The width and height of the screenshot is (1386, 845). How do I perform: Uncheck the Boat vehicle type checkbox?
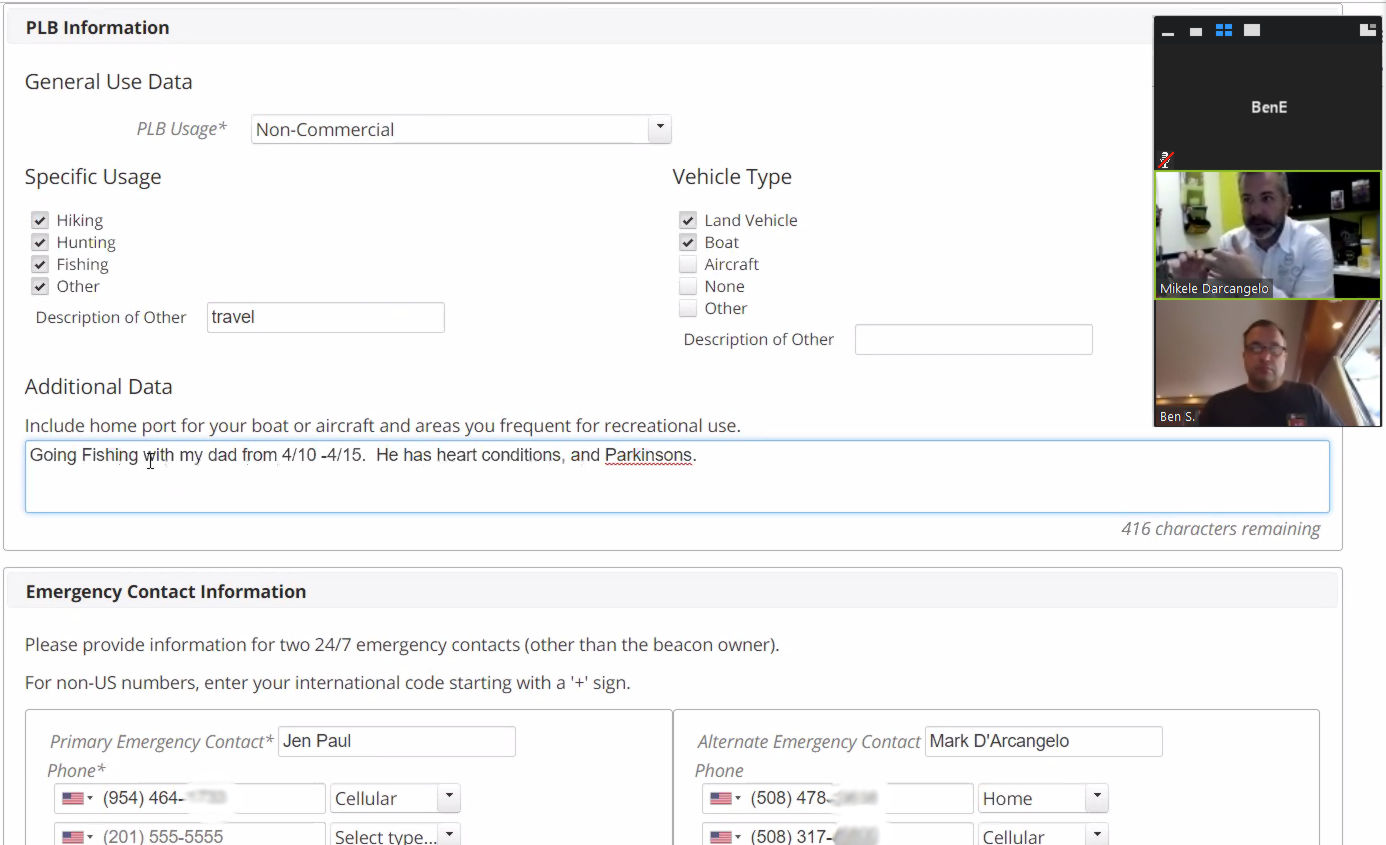pos(688,242)
